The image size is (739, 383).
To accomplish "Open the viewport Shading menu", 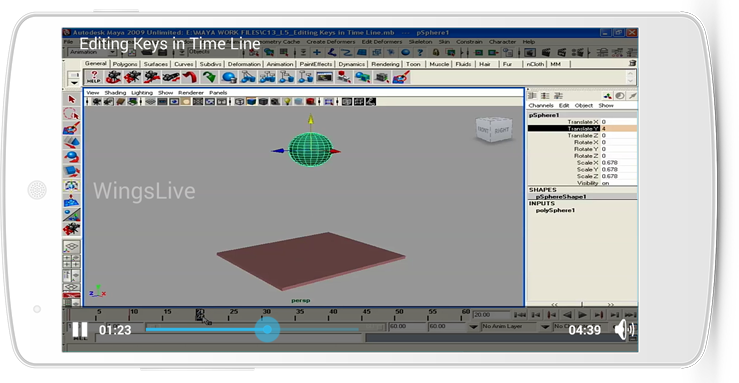I will 115,93.
